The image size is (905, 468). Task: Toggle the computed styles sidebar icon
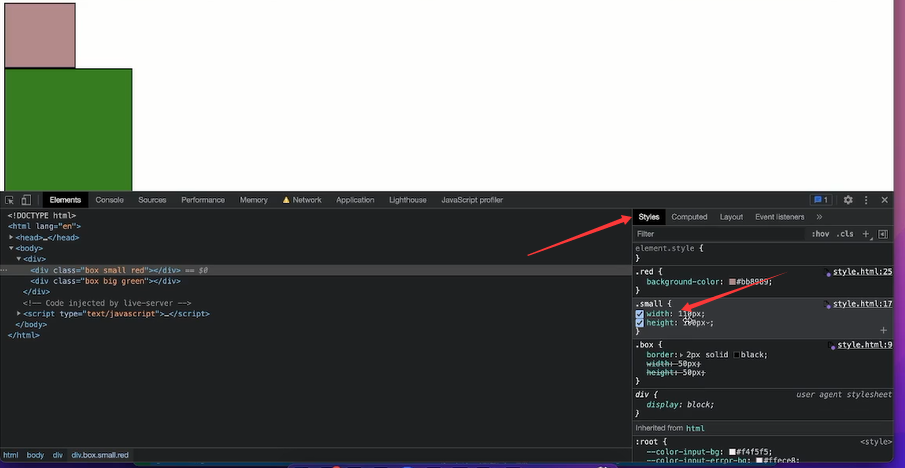(x=882, y=234)
